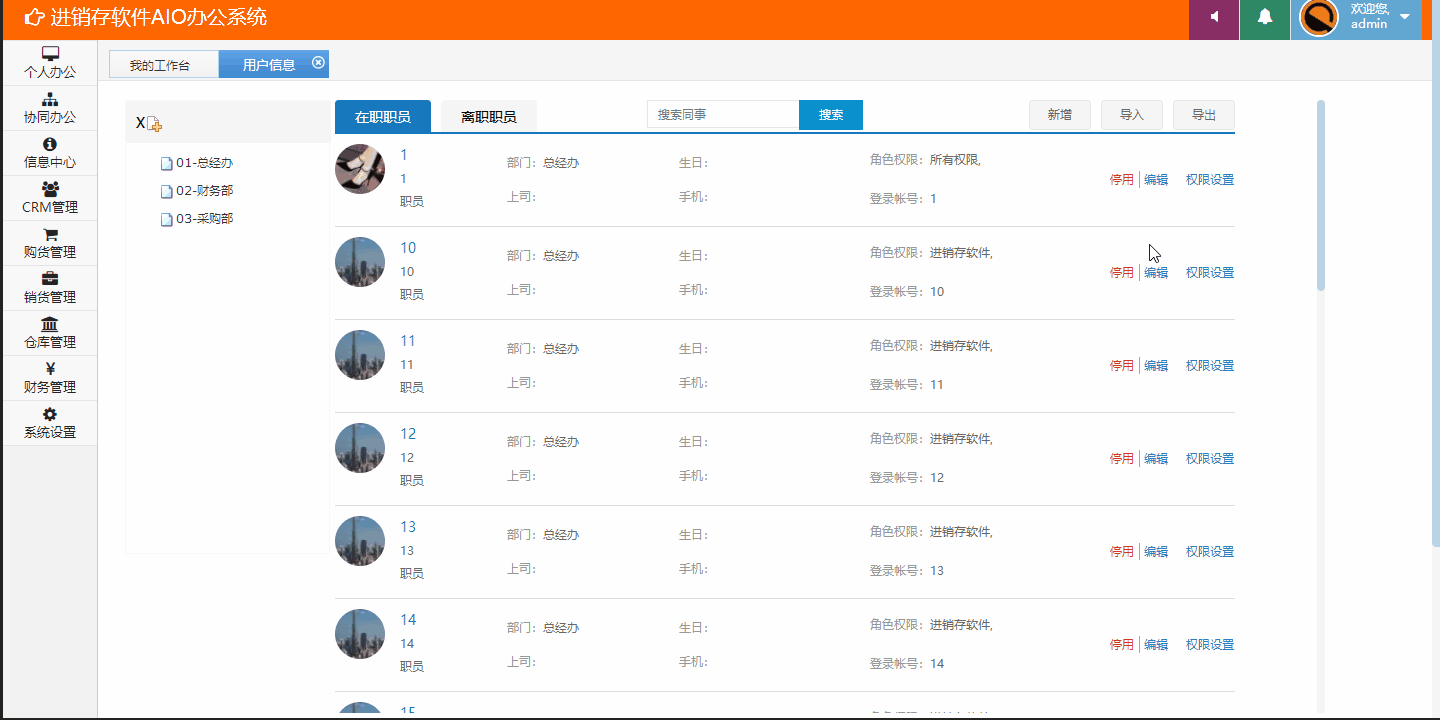Switch to the 离职职员 tab

[x=489, y=116]
